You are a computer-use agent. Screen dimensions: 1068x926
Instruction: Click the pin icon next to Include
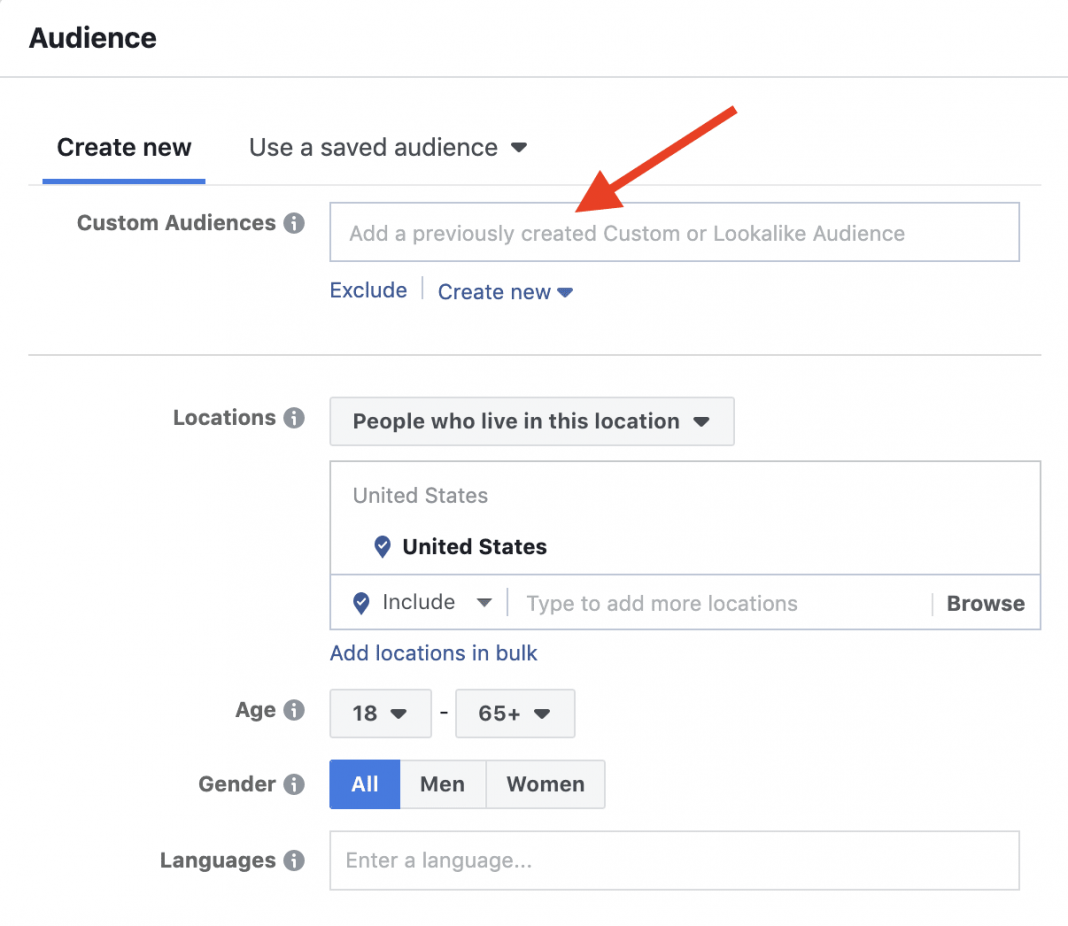click(x=360, y=602)
